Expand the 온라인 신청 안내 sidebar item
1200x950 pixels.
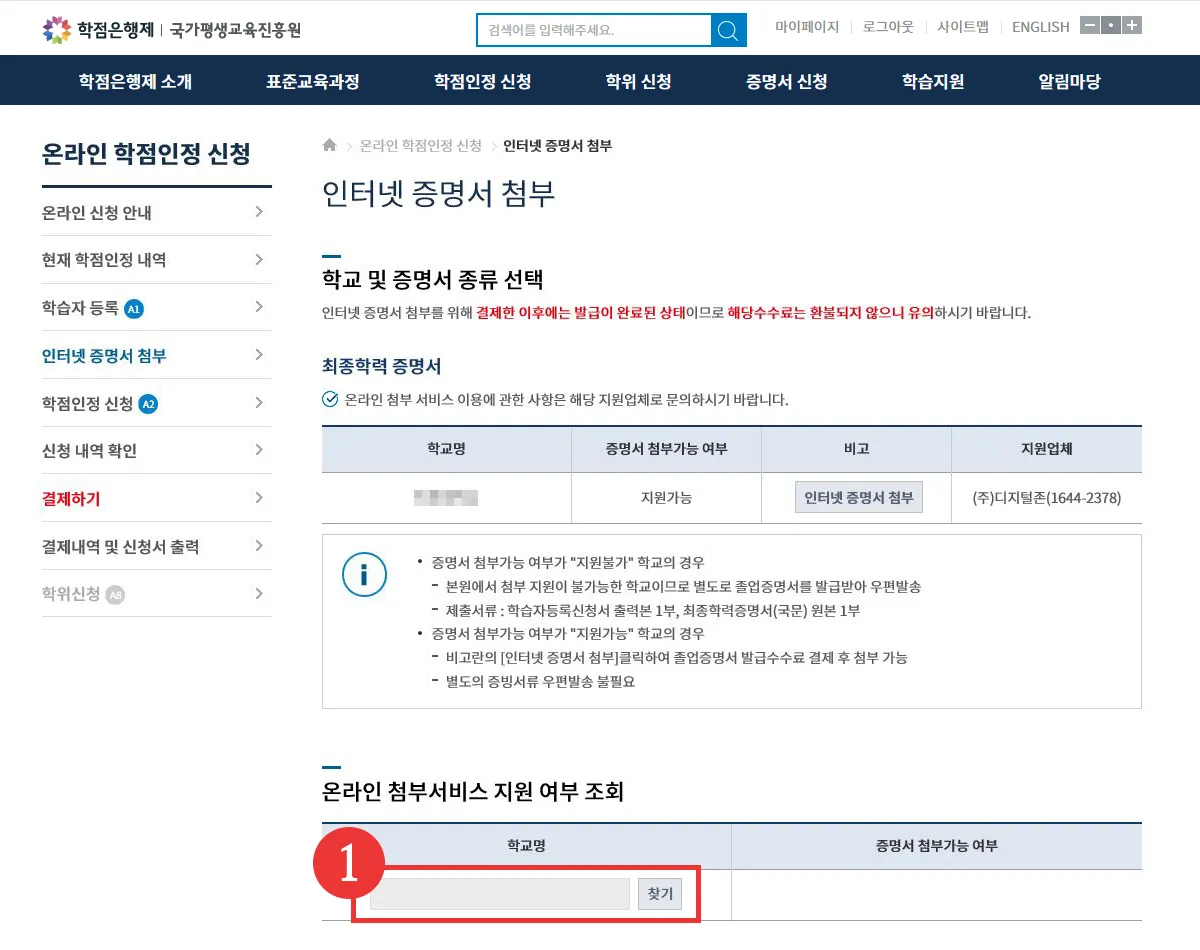155,211
